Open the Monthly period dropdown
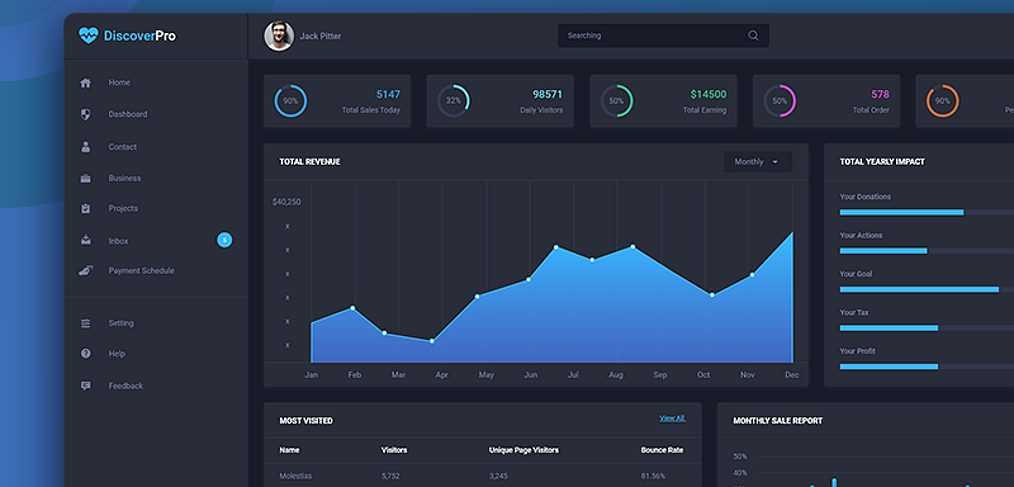 pyautogui.click(x=757, y=162)
